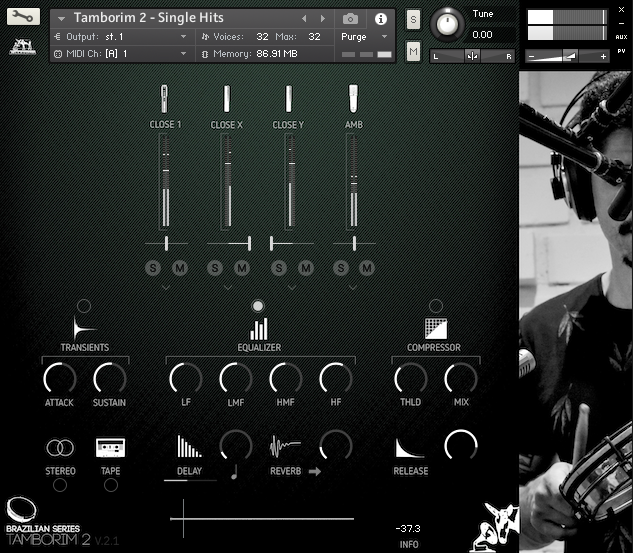
Task: Click the ATTACK knob
Action: (x=59, y=379)
